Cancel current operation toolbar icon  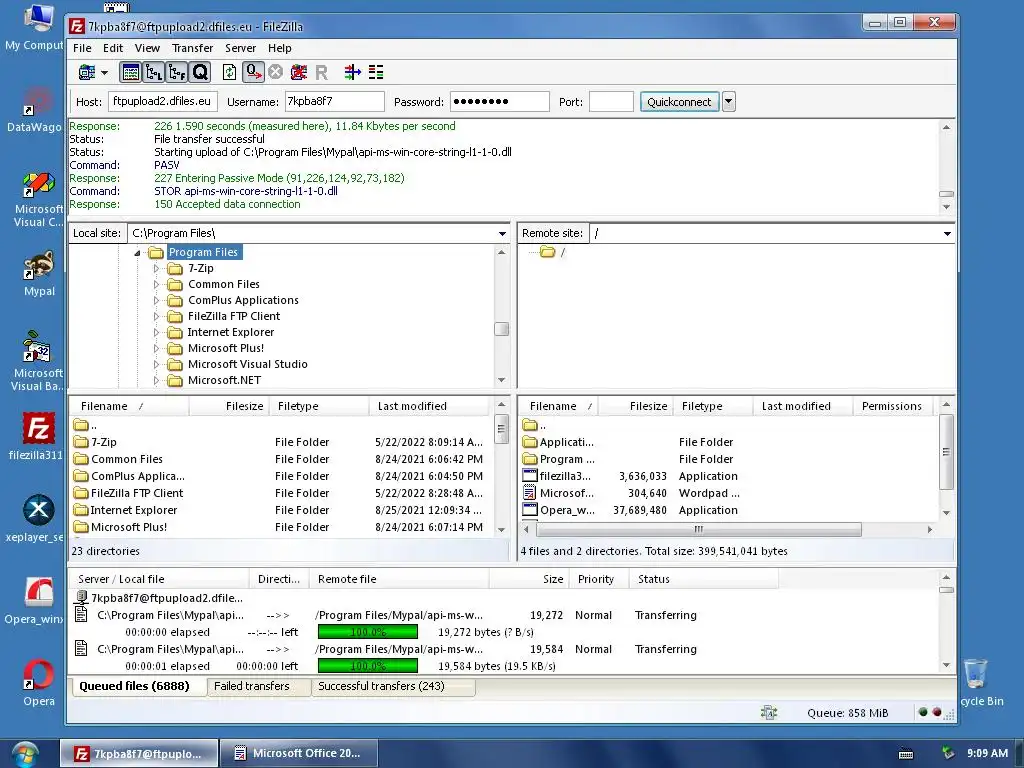pyautogui.click(x=276, y=72)
